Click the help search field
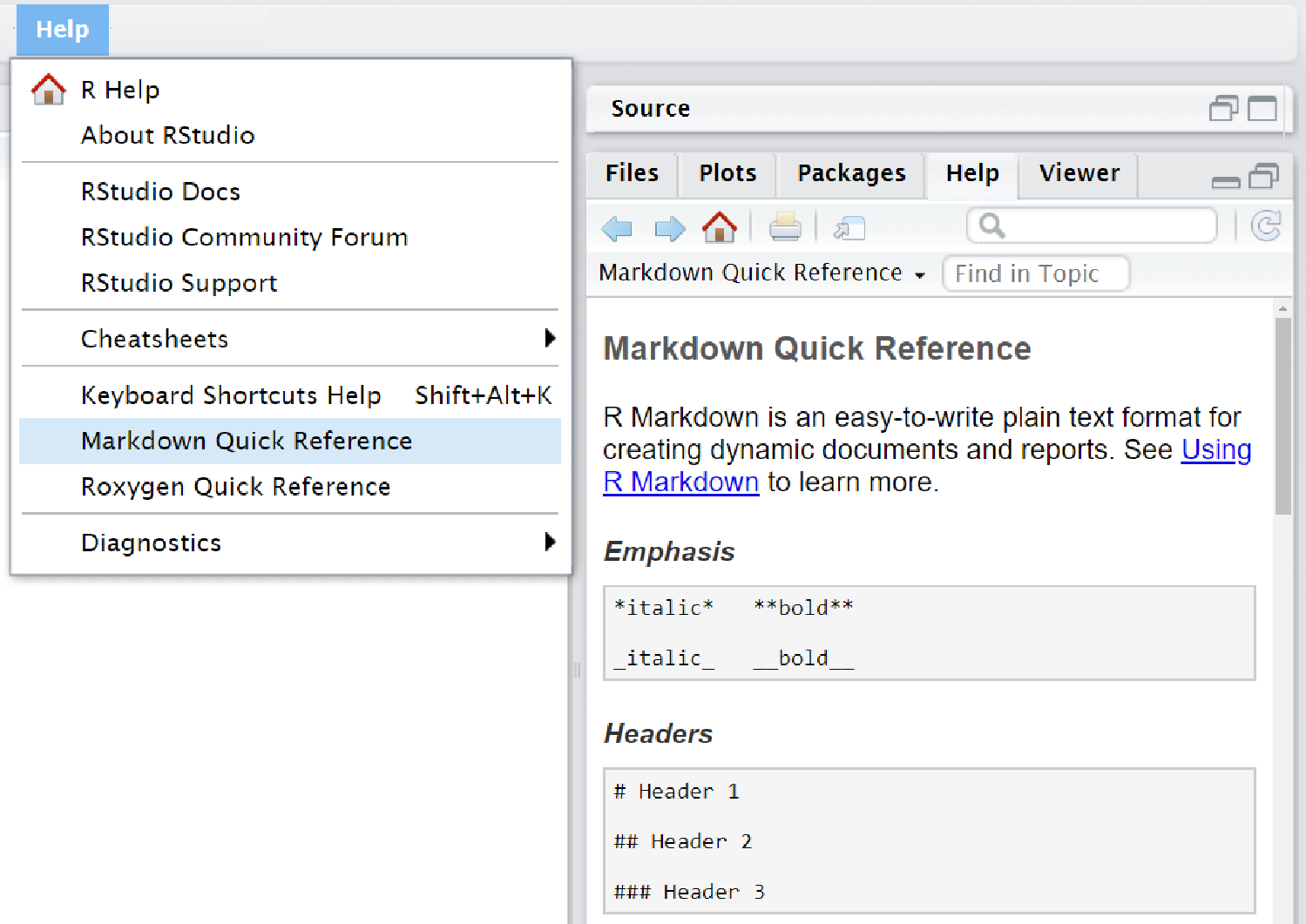 pyautogui.click(x=1092, y=226)
